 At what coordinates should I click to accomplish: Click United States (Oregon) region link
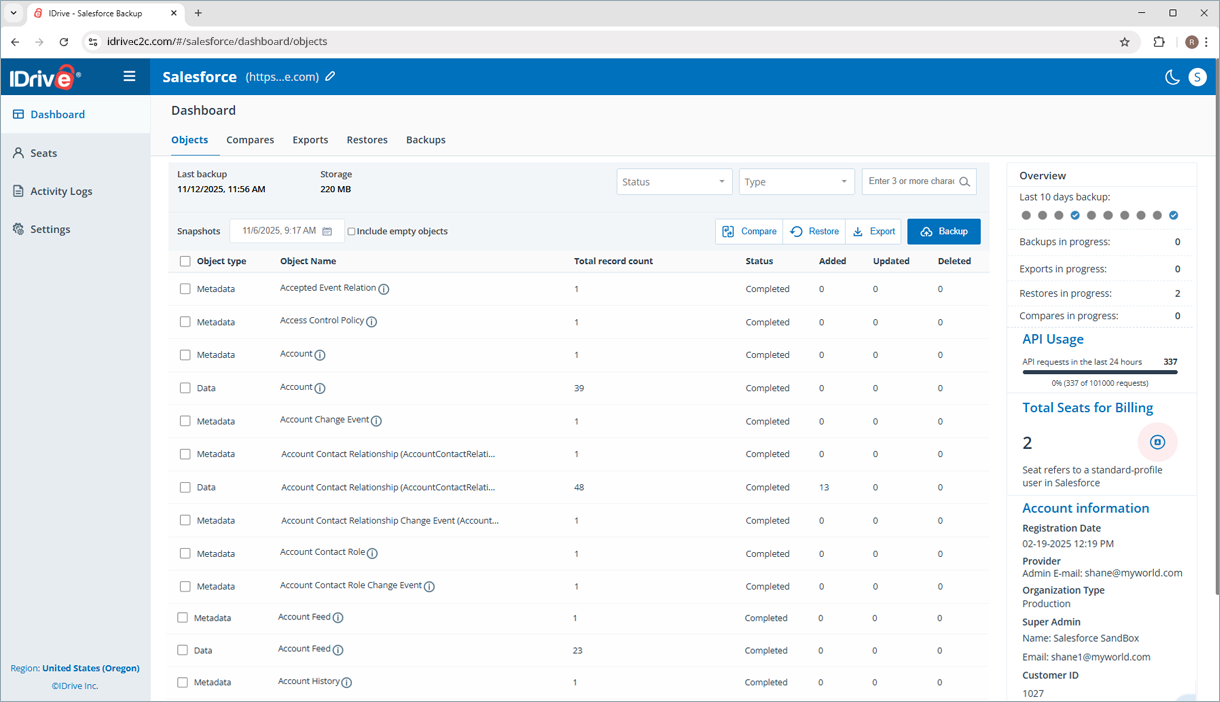(91, 668)
